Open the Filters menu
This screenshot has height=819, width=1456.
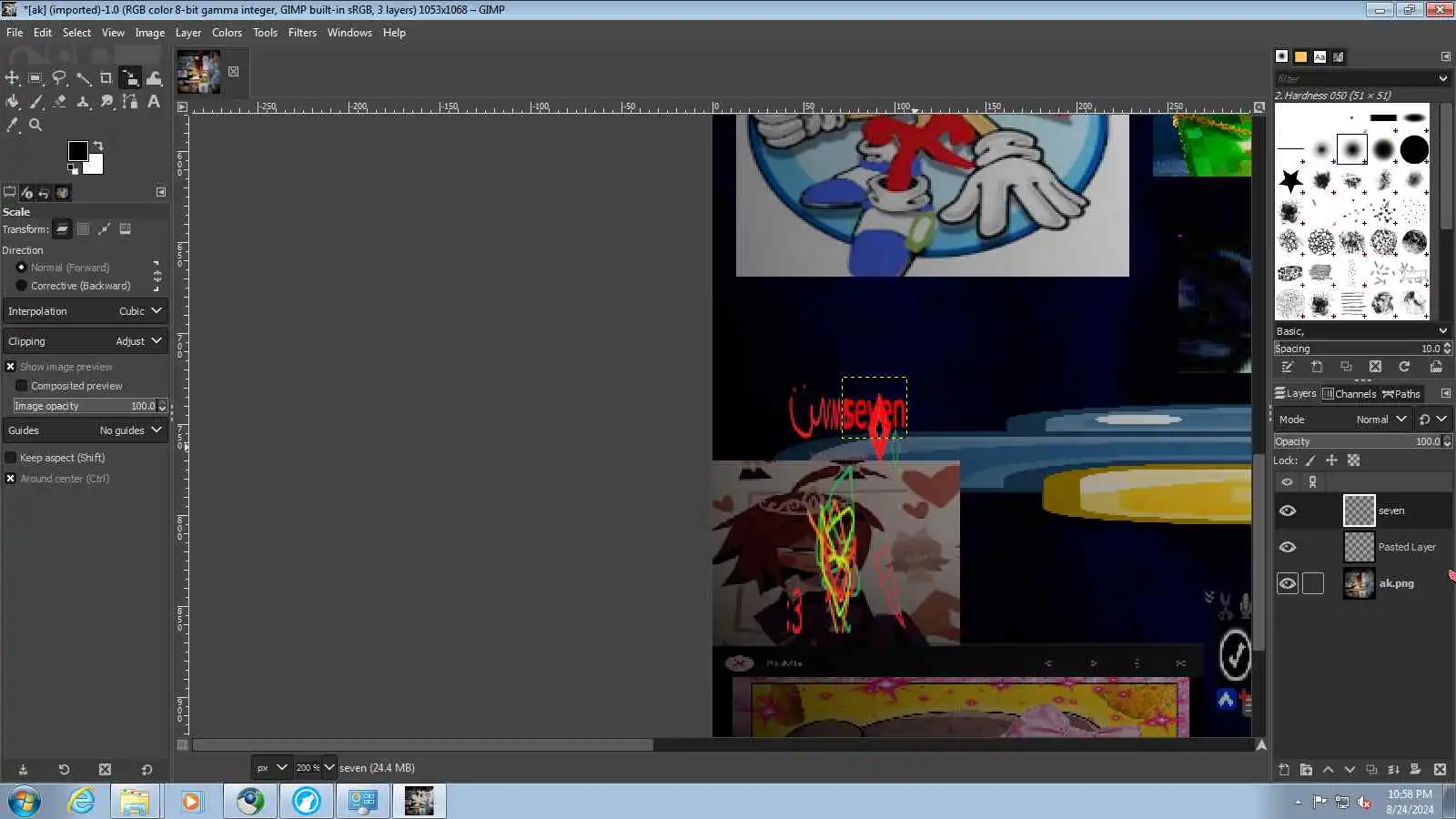pos(302,33)
